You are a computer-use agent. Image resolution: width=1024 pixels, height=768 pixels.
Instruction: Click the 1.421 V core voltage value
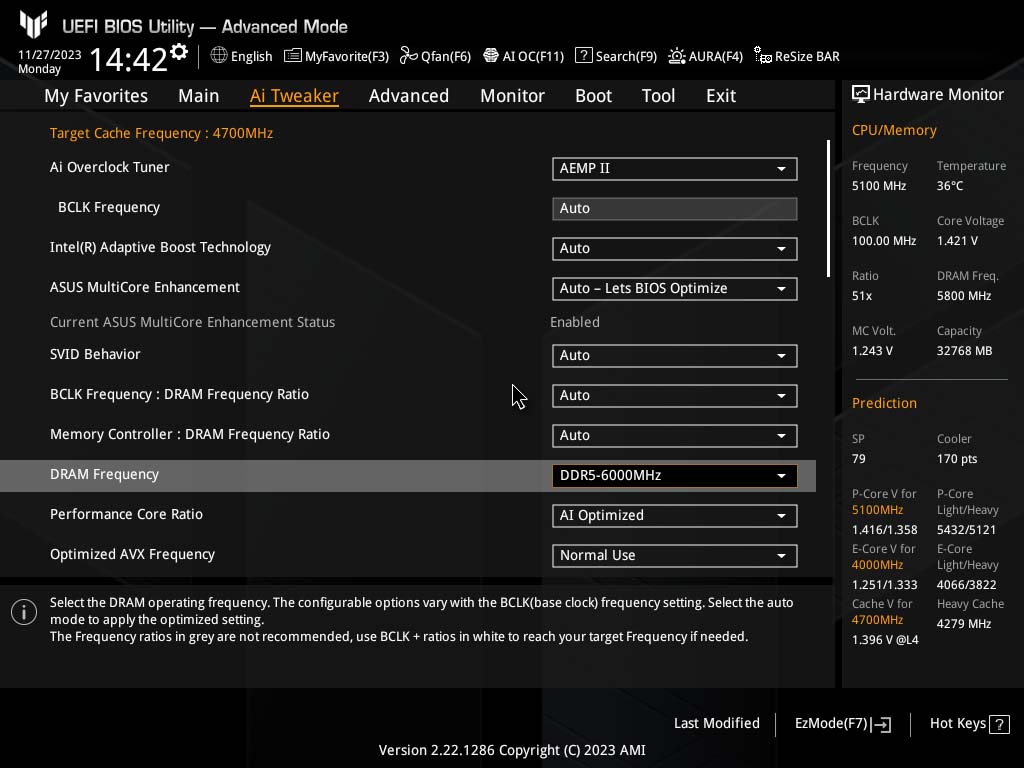pyautogui.click(x=957, y=241)
